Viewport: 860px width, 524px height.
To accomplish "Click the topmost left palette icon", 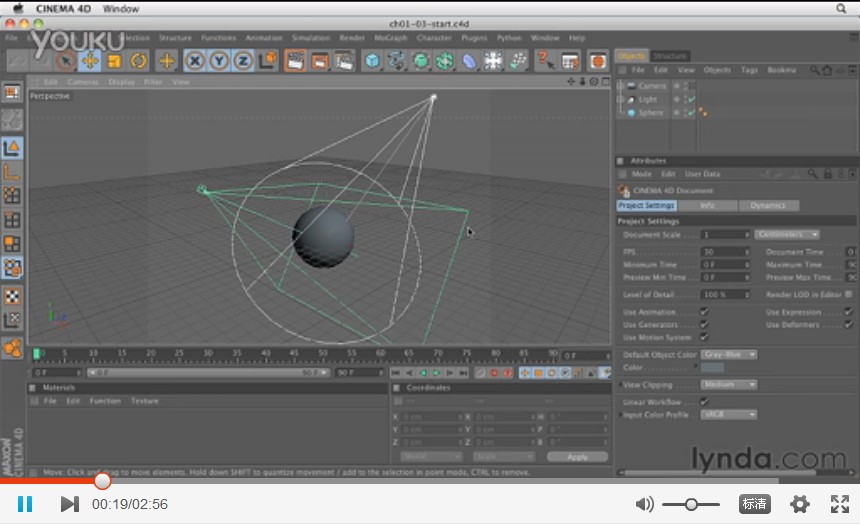I will [x=12, y=92].
